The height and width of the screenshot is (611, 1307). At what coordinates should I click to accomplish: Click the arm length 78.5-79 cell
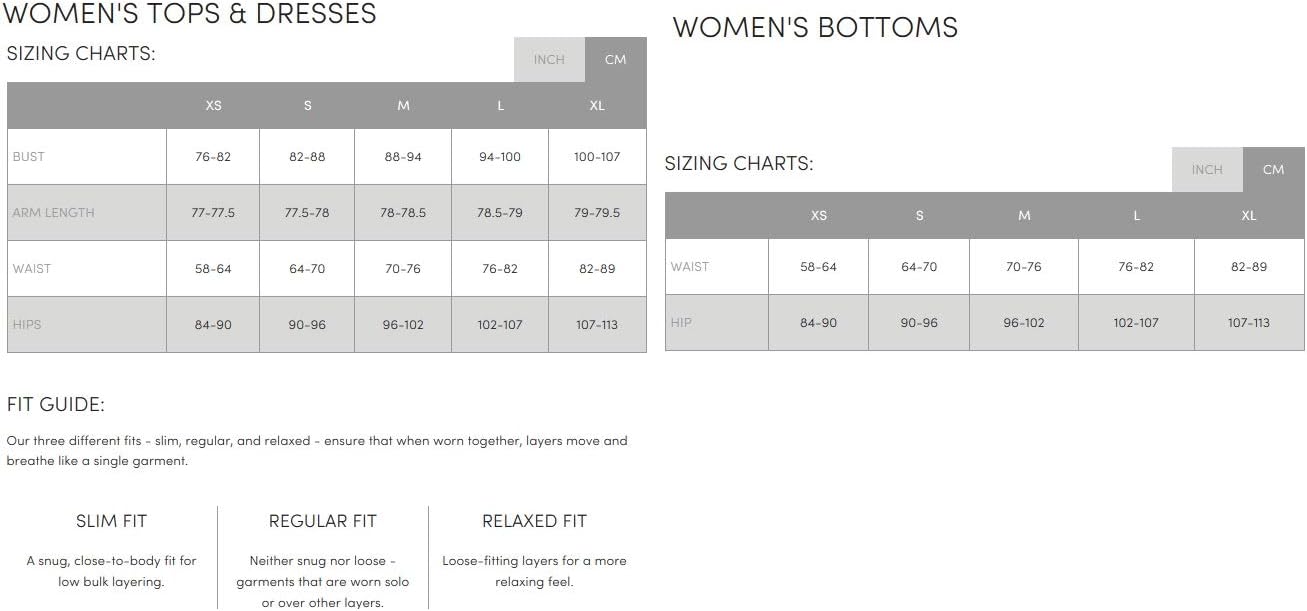[x=500, y=213]
